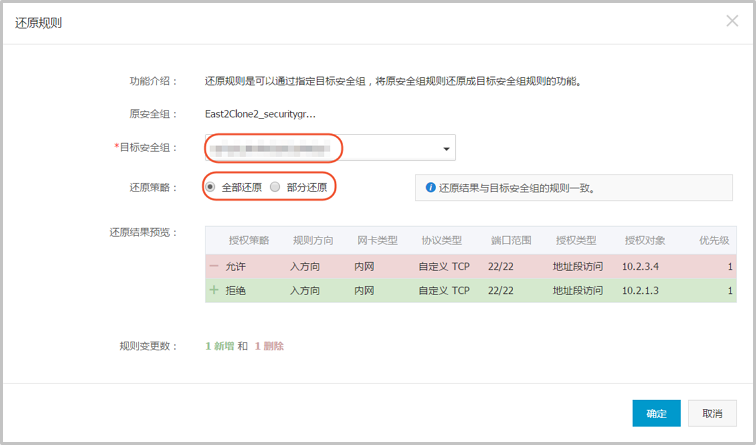The height and width of the screenshot is (445, 756).
Task: Click the green 1 新增 change count
Action: coord(219,346)
